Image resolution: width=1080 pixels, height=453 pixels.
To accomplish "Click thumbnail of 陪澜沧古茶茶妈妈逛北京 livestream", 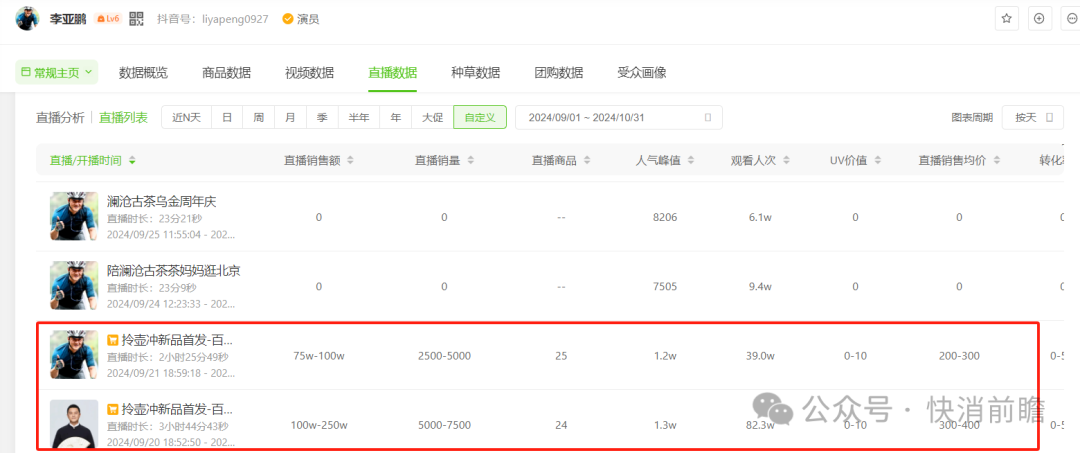I will pyautogui.click(x=74, y=286).
